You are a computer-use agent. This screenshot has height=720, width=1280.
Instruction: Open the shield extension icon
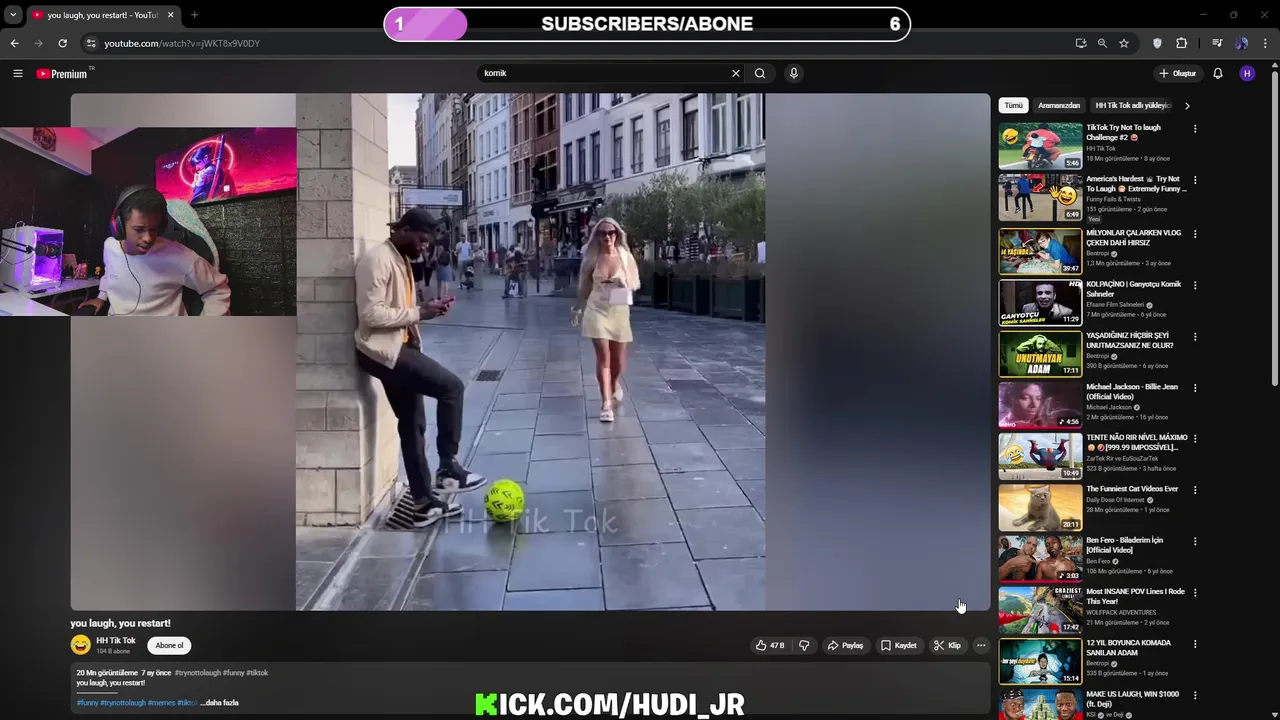1158,43
